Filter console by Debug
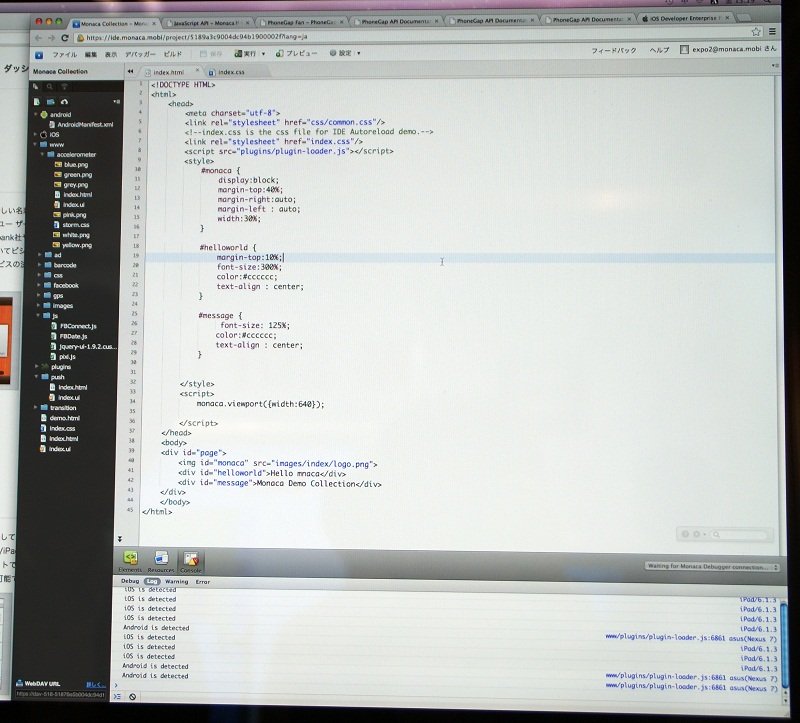This screenshot has width=800, height=723. [x=130, y=581]
